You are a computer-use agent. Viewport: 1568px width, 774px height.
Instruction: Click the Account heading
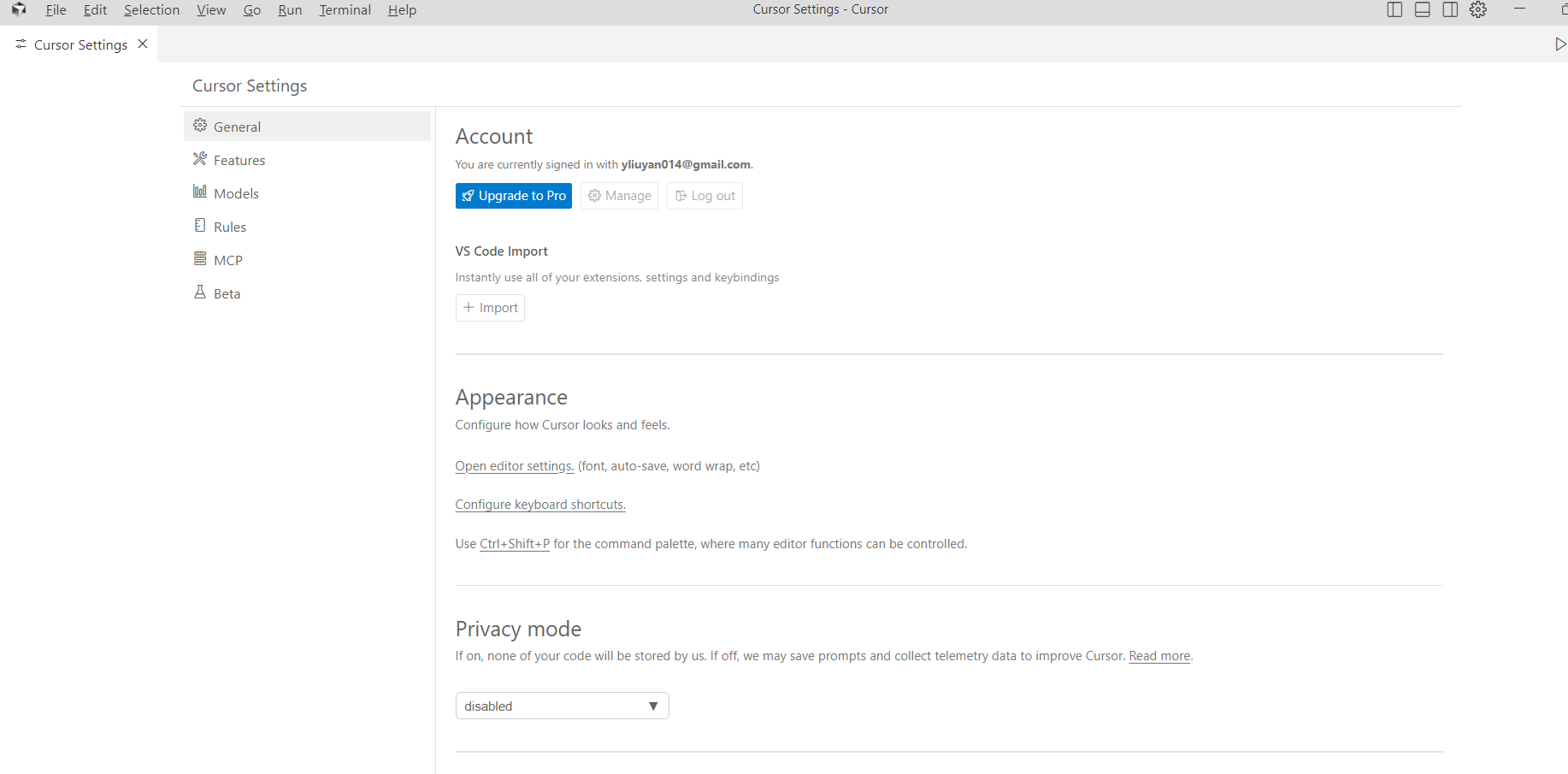coord(494,137)
